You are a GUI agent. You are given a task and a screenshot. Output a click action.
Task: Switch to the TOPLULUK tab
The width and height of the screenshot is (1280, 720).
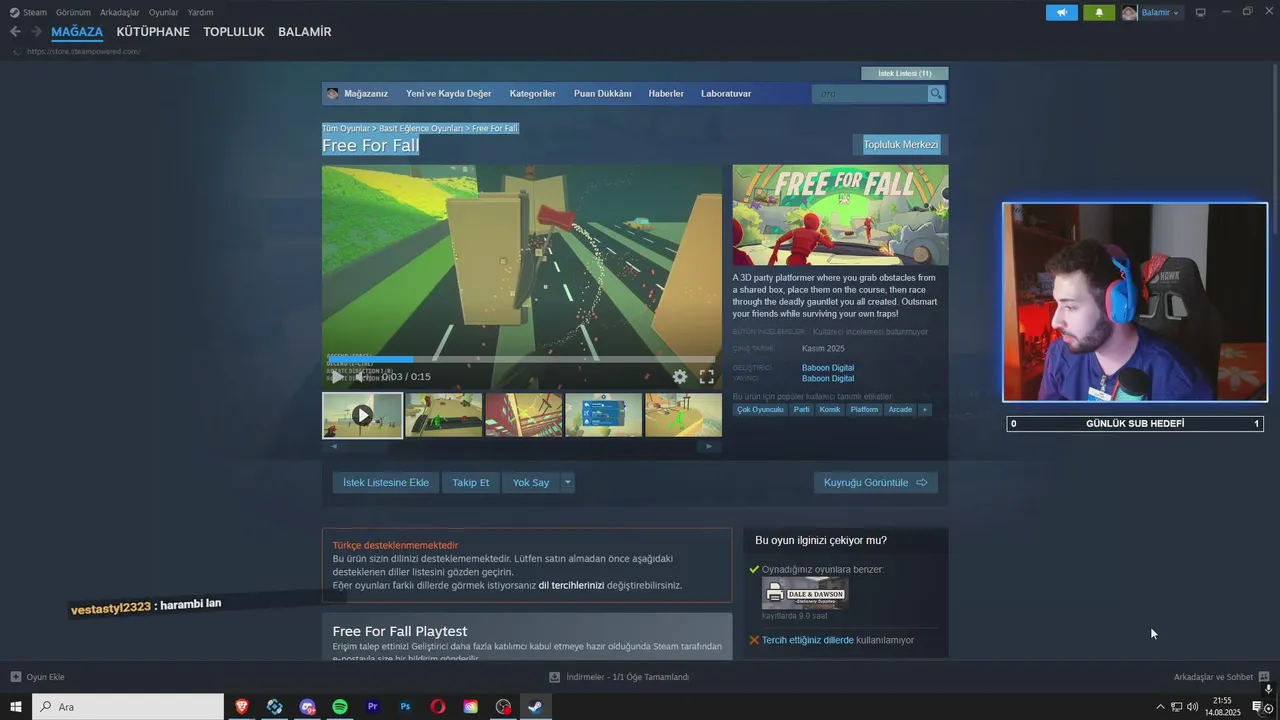[x=234, y=32]
